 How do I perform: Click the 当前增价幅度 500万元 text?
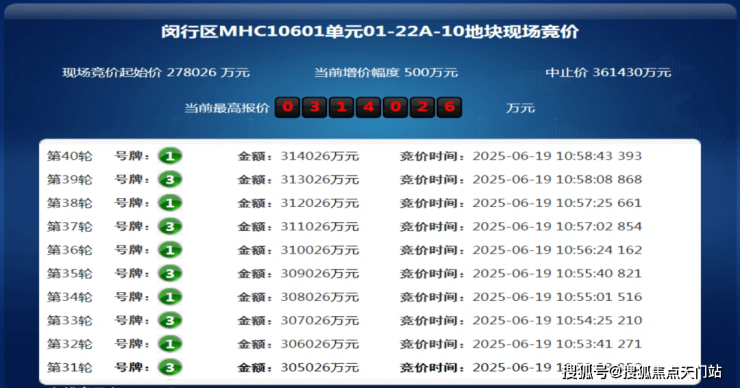click(x=386, y=73)
